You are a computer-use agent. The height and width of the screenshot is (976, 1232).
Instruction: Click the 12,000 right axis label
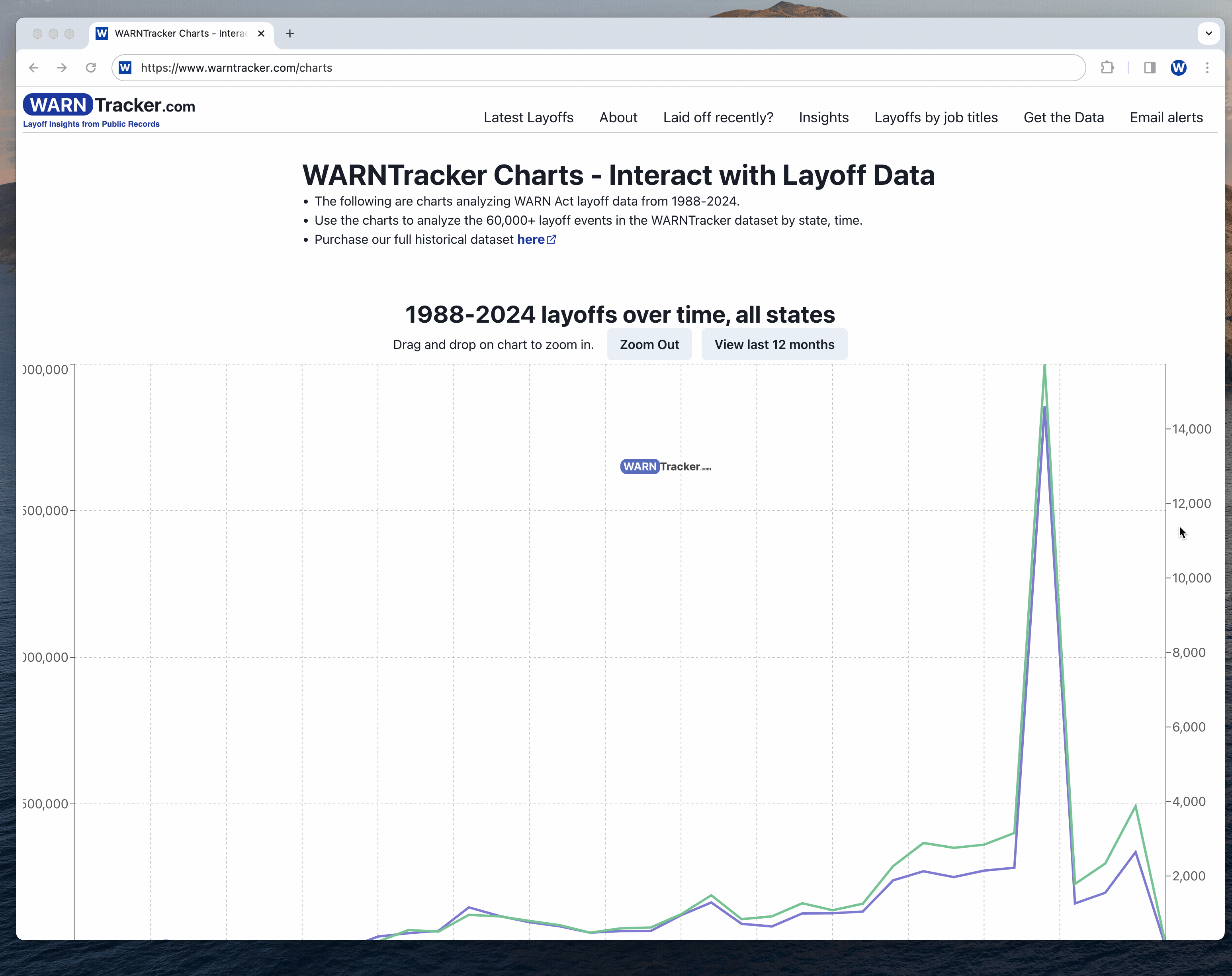tap(1191, 504)
